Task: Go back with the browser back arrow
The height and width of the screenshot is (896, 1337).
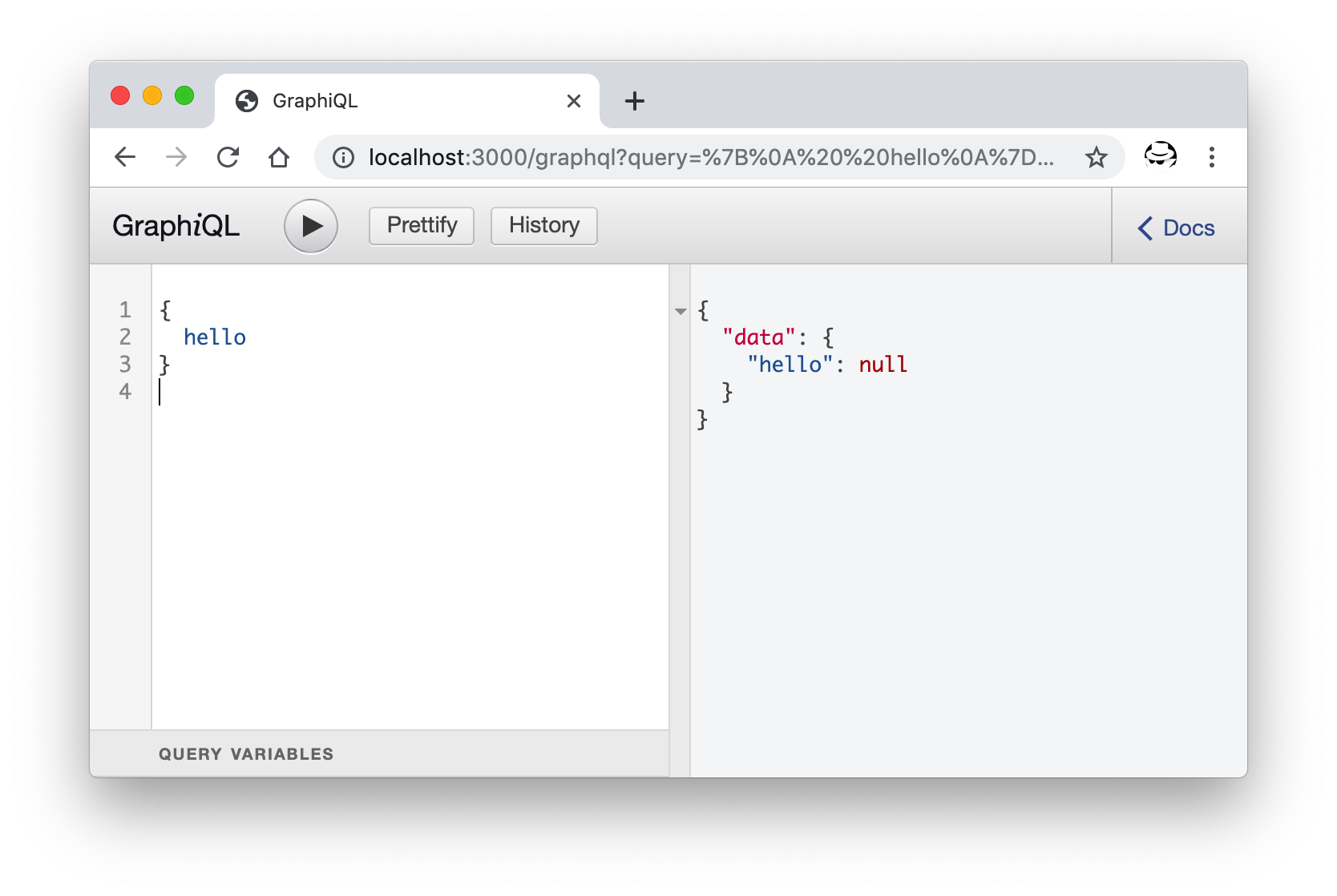Action: pos(126,157)
